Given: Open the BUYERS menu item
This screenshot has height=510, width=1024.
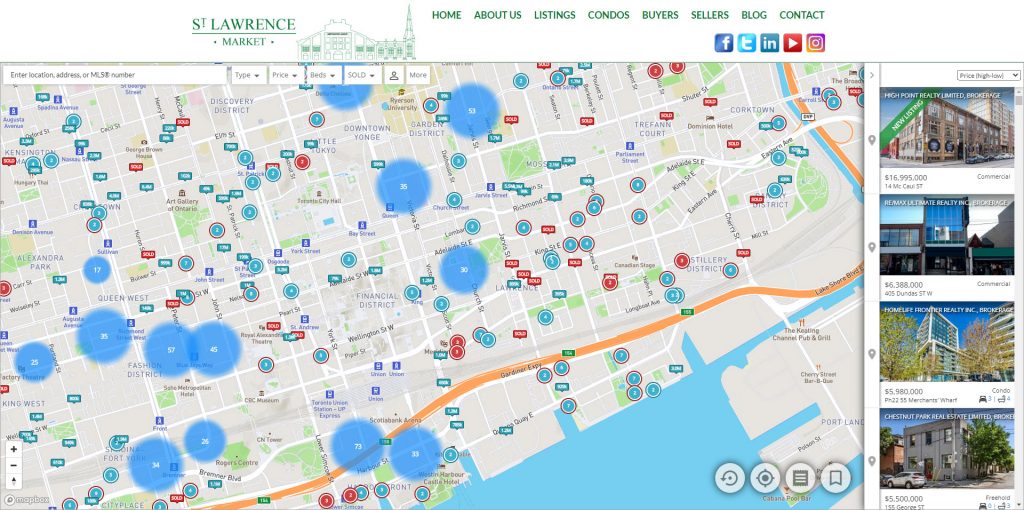Looking at the screenshot, I should pyautogui.click(x=660, y=15).
